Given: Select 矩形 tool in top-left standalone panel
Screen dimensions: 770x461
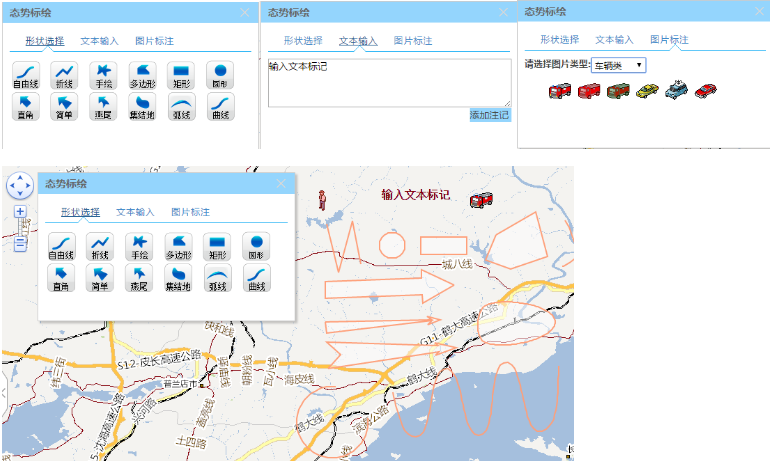Looking at the screenshot, I should [181, 75].
